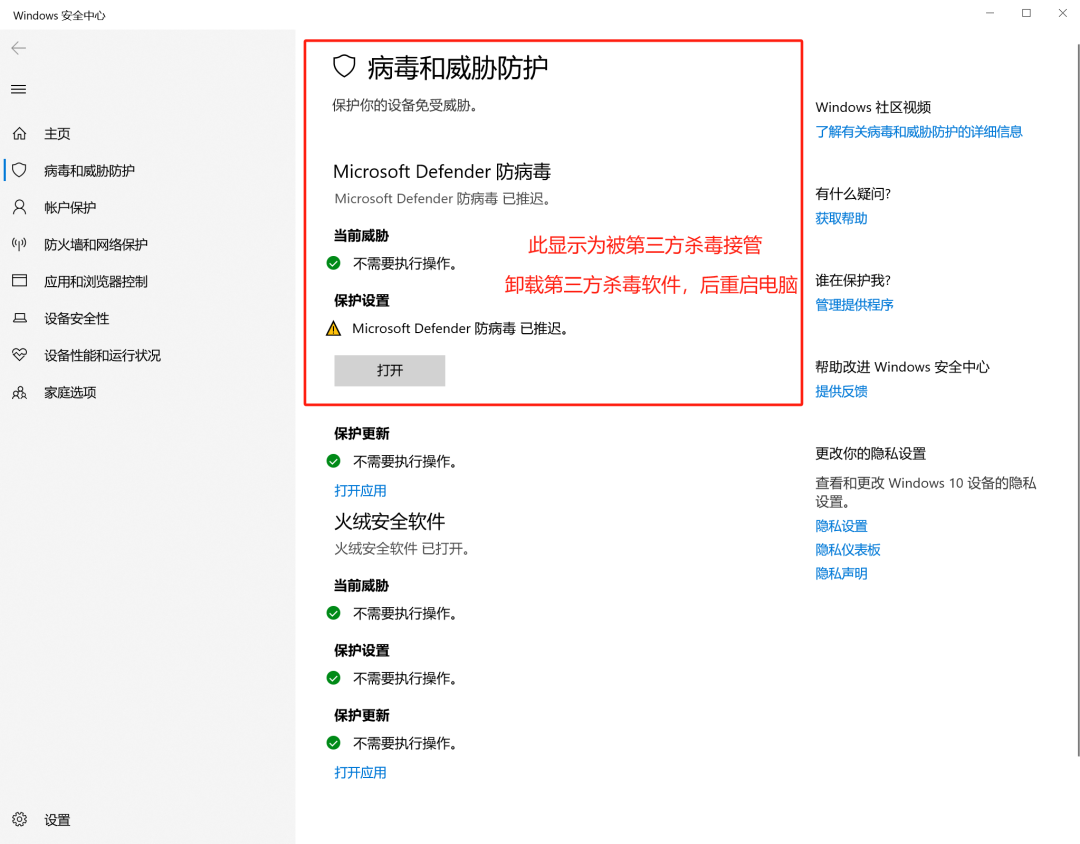Maximize the Windows 安全中心 window
This screenshot has height=844, width=1080.
[1026, 13]
